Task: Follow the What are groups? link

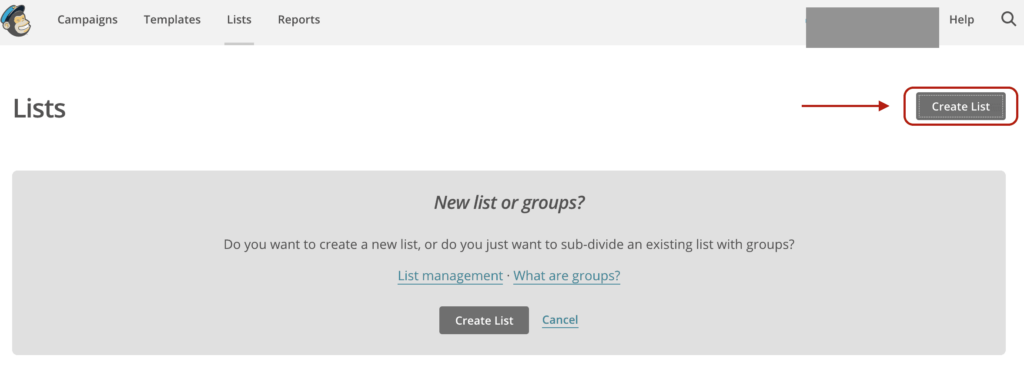Action: pos(567,276)
